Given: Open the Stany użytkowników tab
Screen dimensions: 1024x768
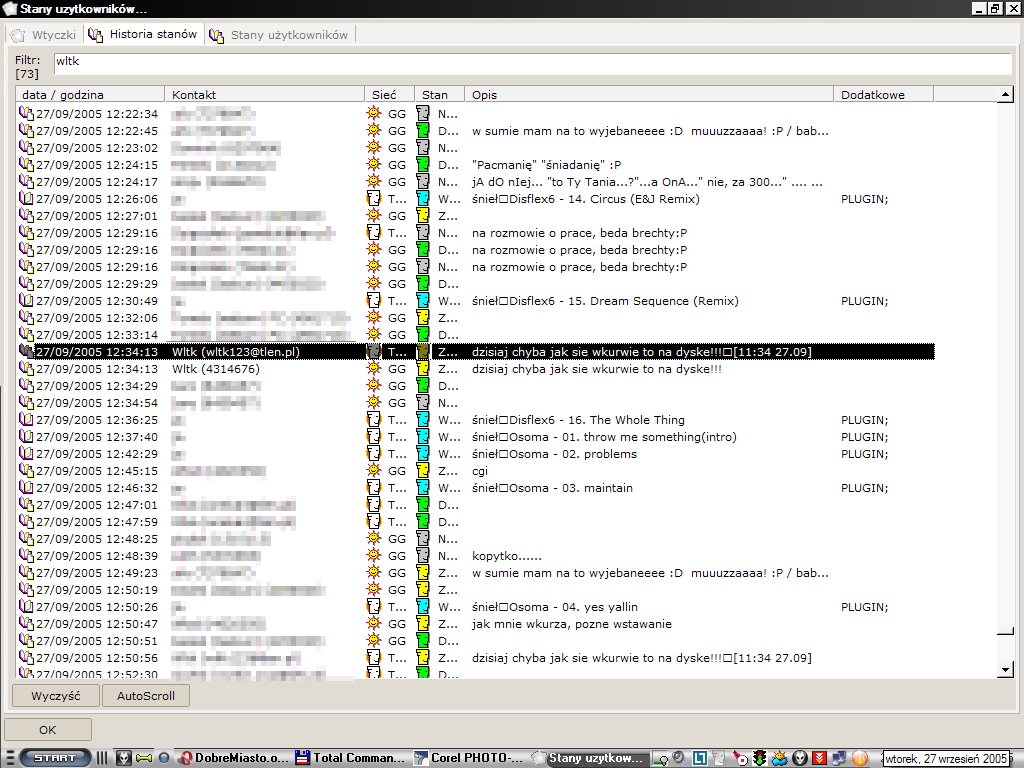Looking at the screenshot, I should coord(280,35).
